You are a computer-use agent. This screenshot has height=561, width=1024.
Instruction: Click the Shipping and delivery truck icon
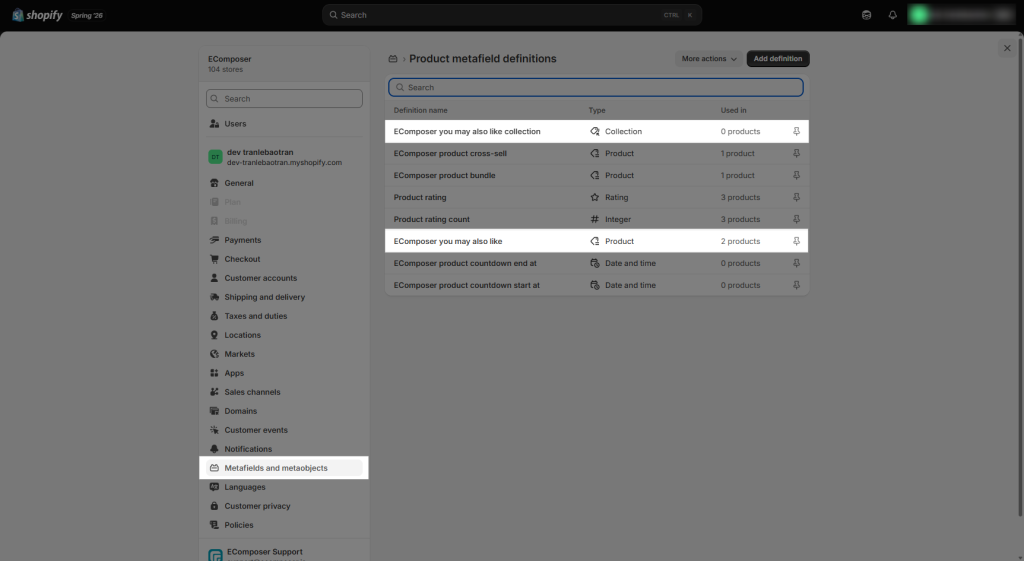click(214, 297)
